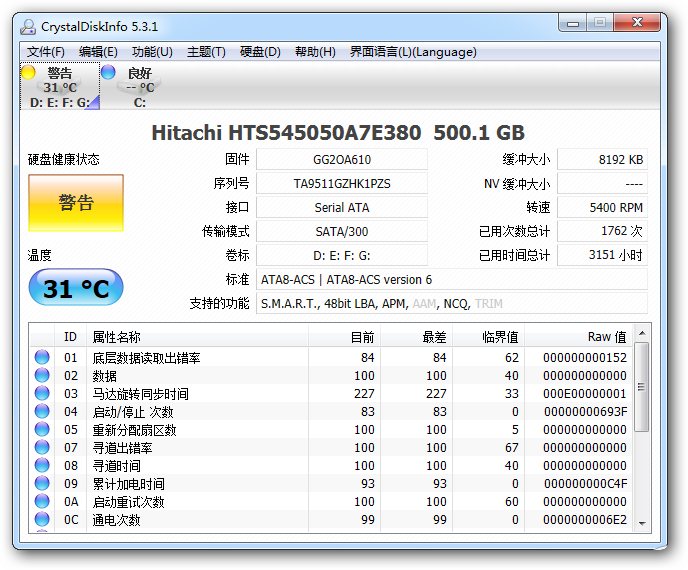
Task: Click the serial number field TA9511GZHK1PZS
Action: 342,183
